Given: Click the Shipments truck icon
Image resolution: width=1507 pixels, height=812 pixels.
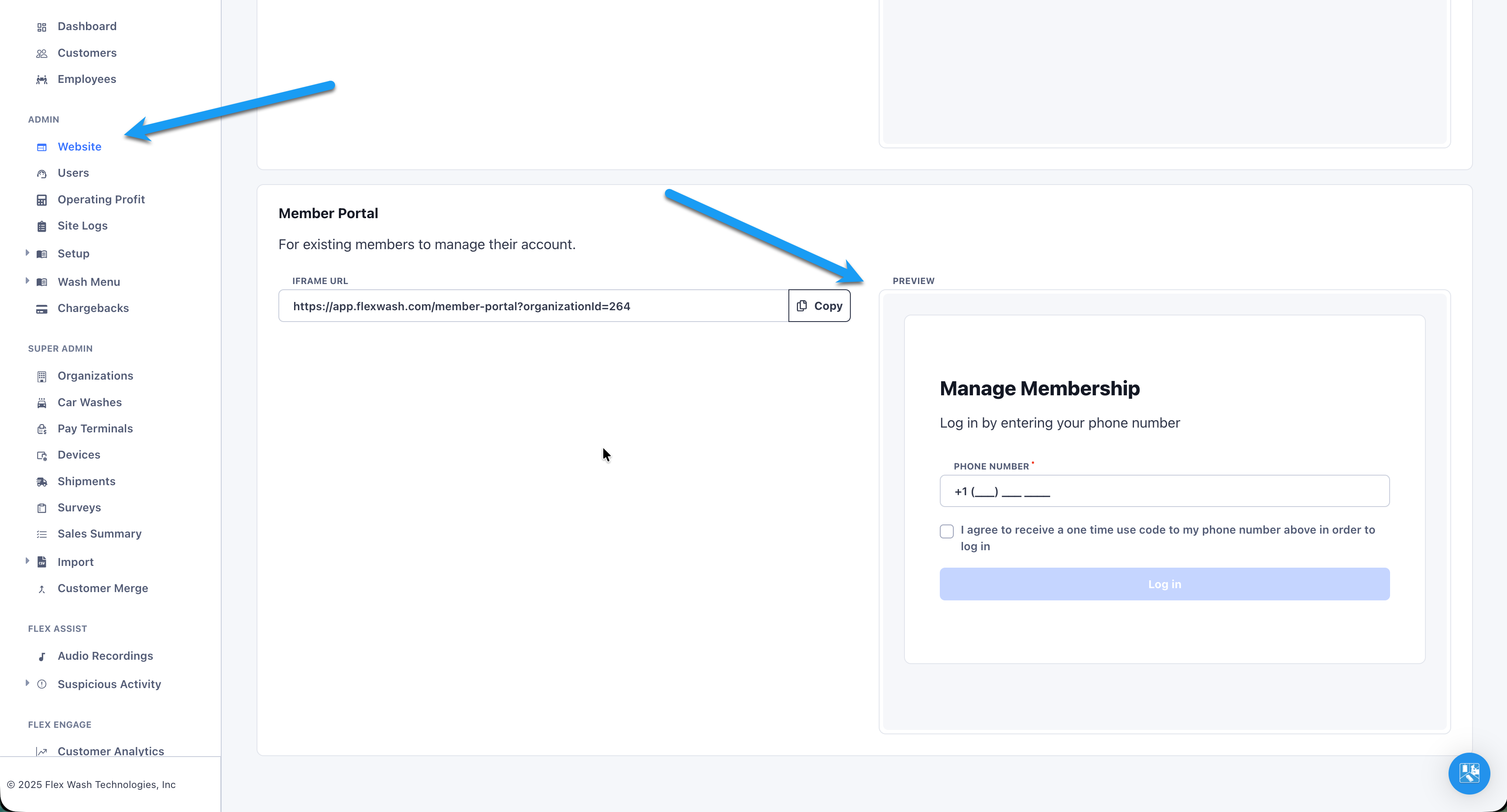Looking at the screenshot, I should pos(41,482).
